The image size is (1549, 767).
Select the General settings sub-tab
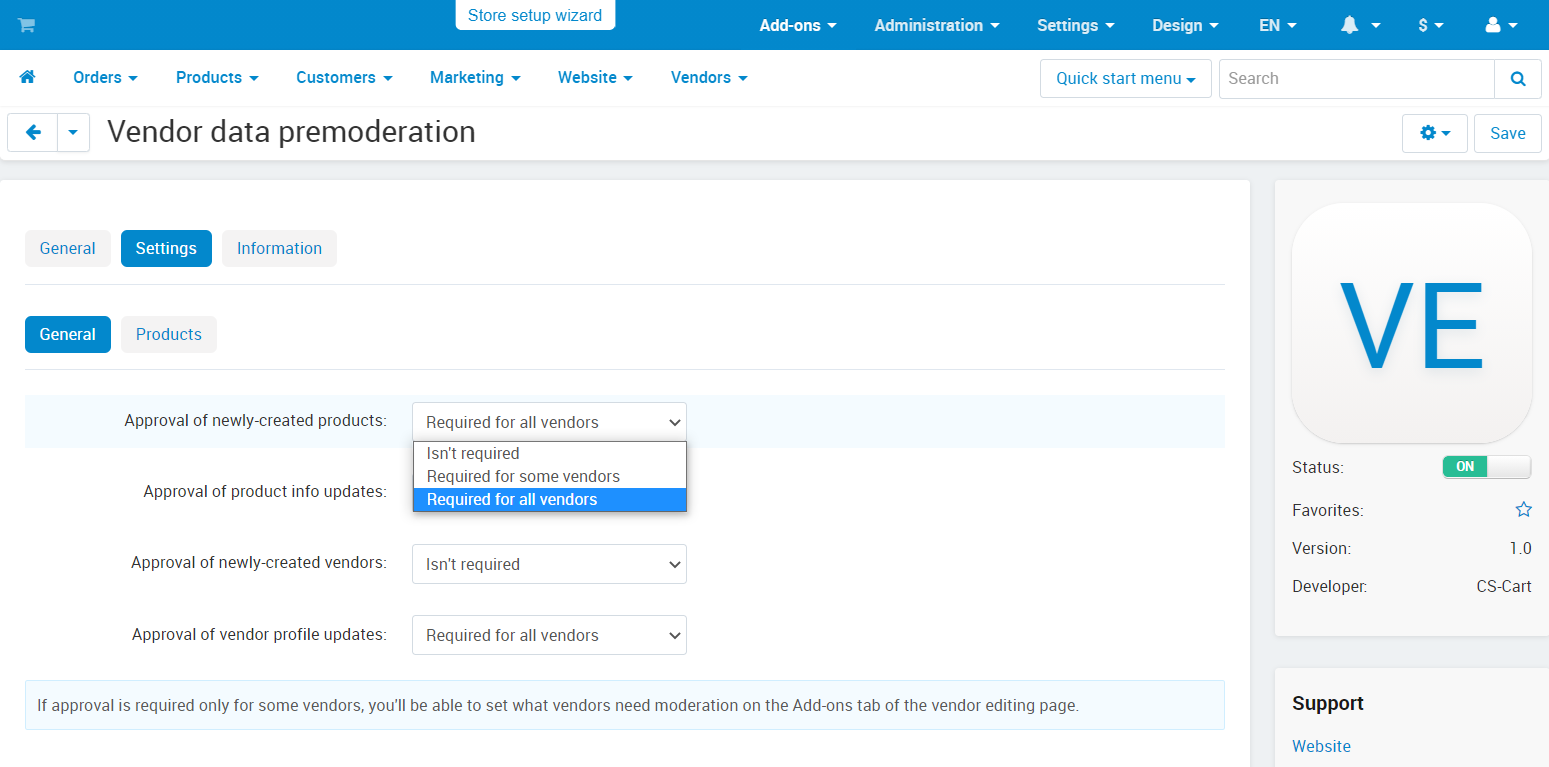(68, 334)
